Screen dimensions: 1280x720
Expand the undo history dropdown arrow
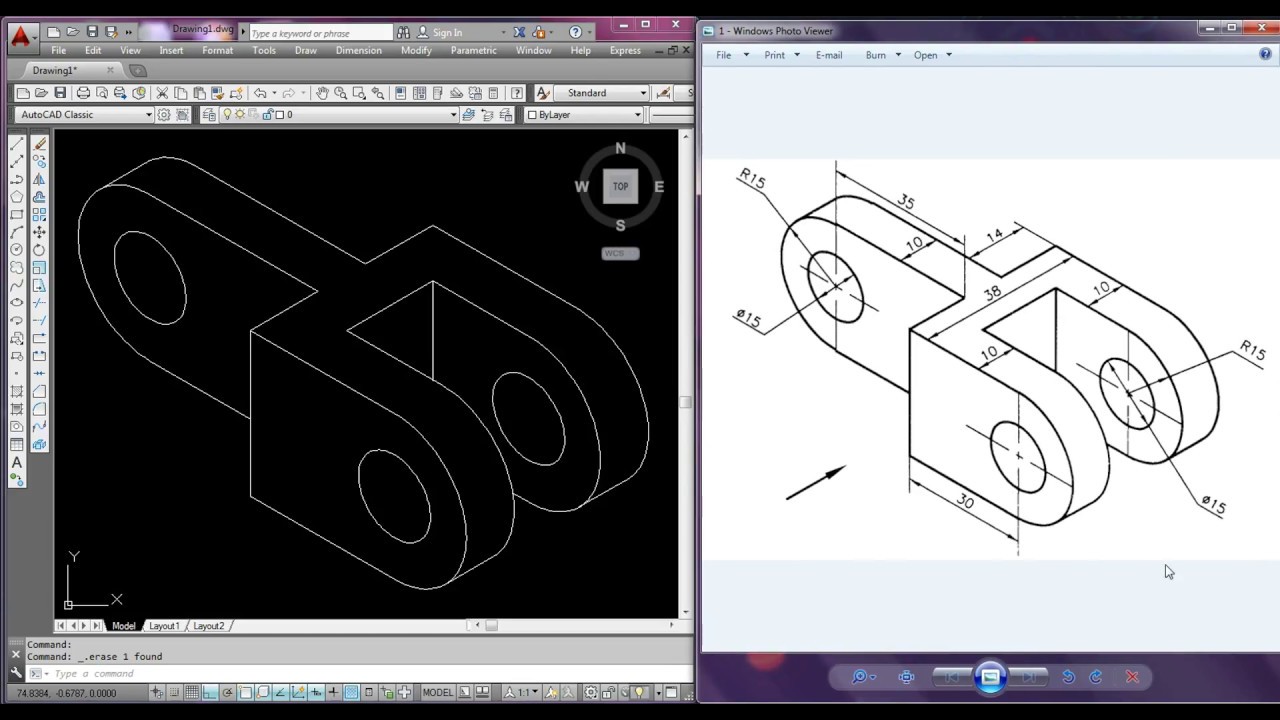[274, 93]
